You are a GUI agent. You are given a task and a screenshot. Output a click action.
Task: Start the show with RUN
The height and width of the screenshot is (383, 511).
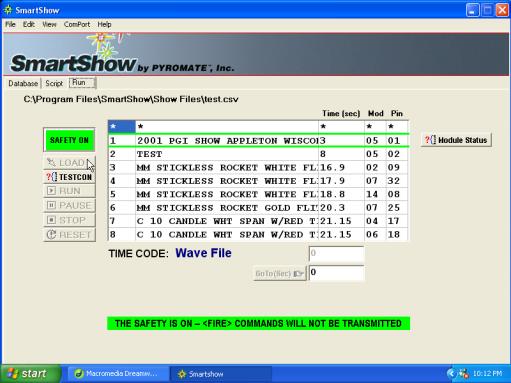pos(69,191)
